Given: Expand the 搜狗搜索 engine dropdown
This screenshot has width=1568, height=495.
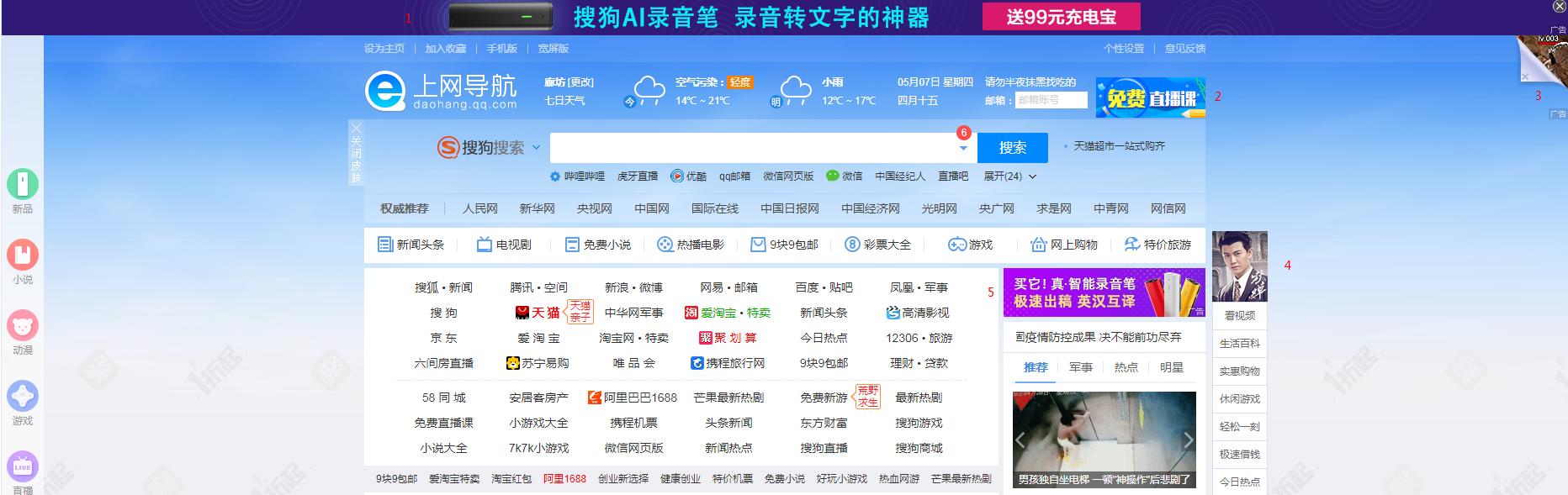Looking at the screenshot, I should [x=536, y=148].
